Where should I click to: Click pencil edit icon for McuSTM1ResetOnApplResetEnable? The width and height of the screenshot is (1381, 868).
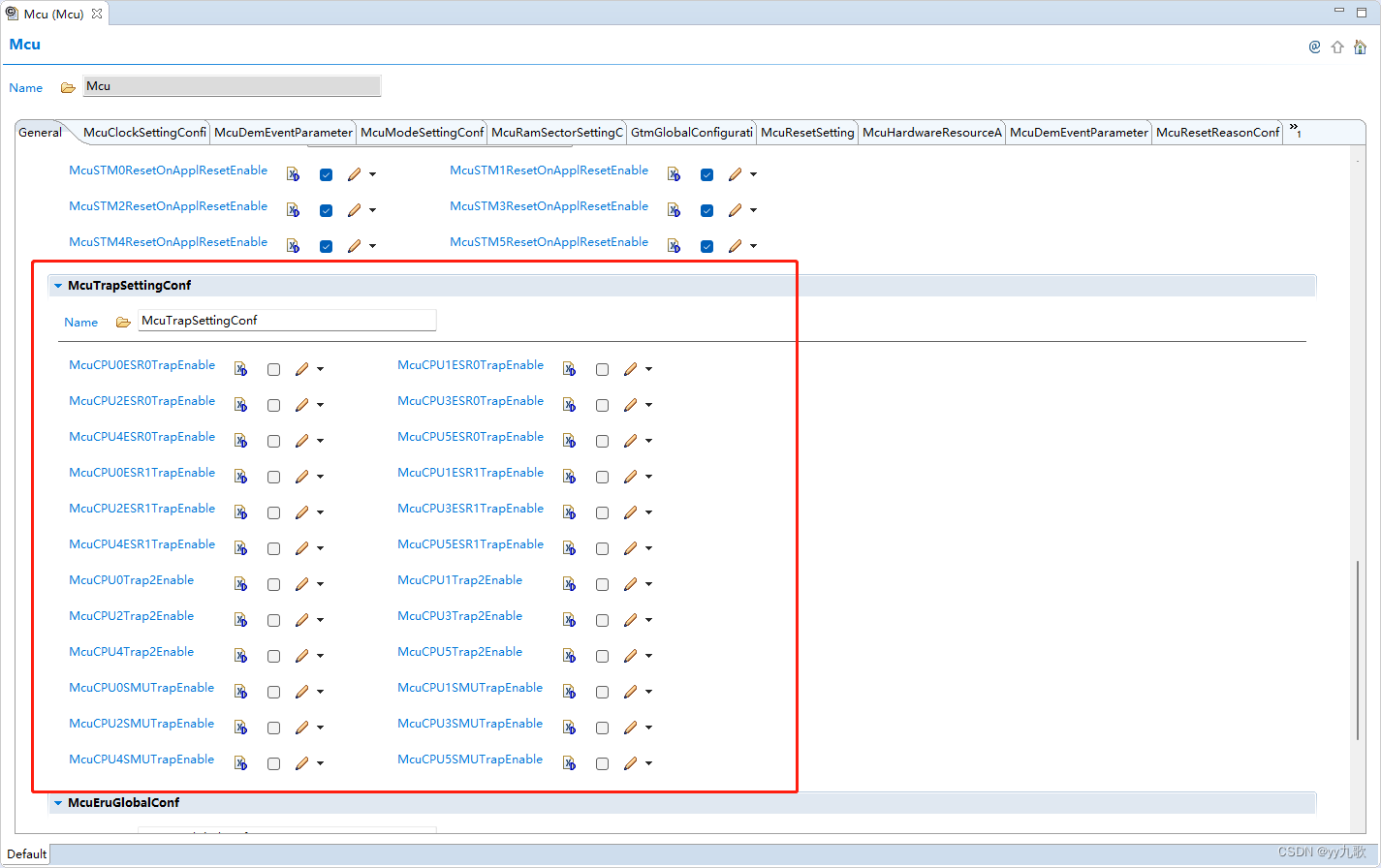pos(736,174)
